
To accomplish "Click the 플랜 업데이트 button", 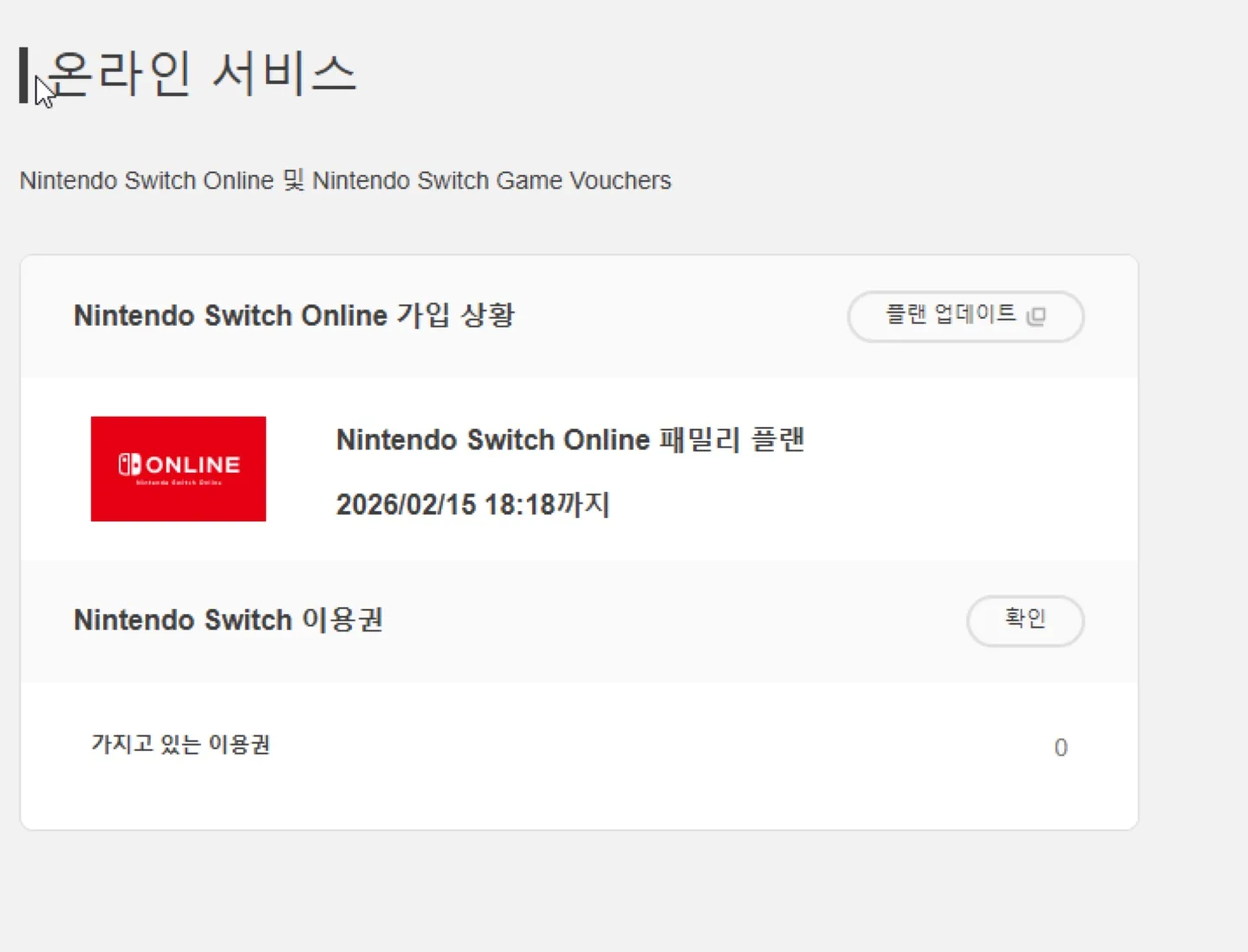I will (x=965, y=316).
